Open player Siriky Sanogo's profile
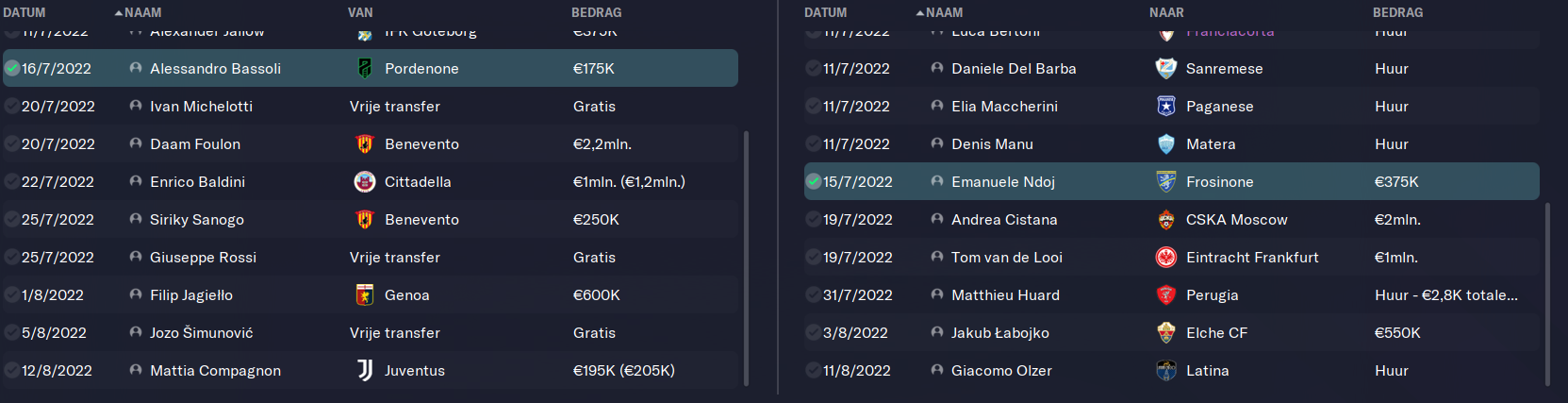This screenshot has width=1568, height=403. click(197, 219)
